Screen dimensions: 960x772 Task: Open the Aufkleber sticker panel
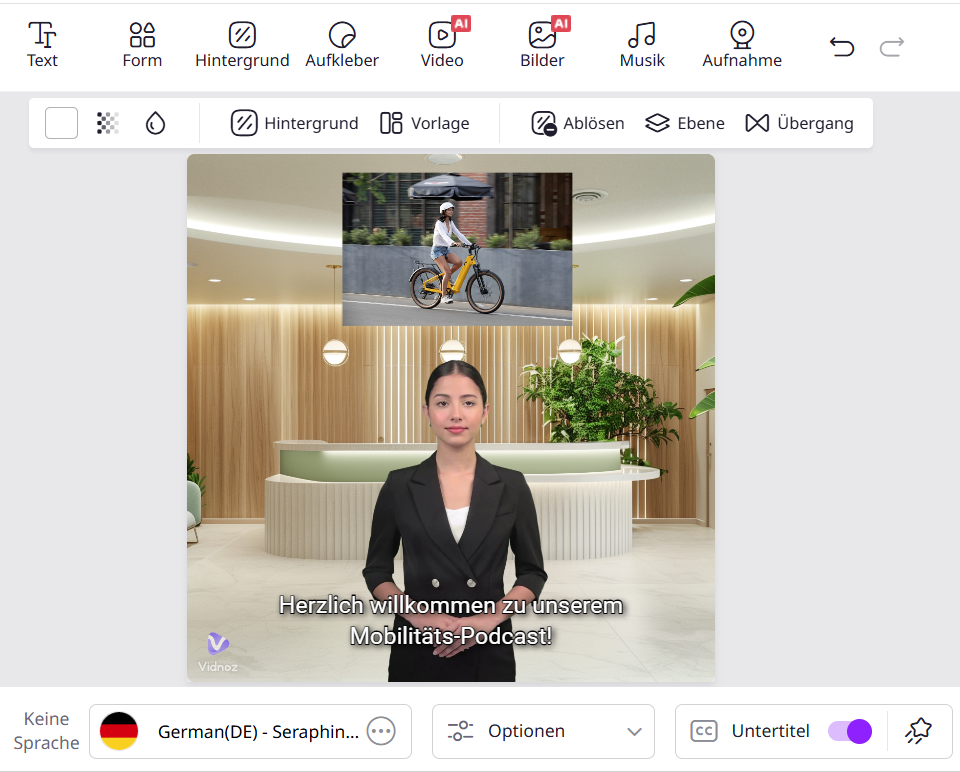coord(342,45)
